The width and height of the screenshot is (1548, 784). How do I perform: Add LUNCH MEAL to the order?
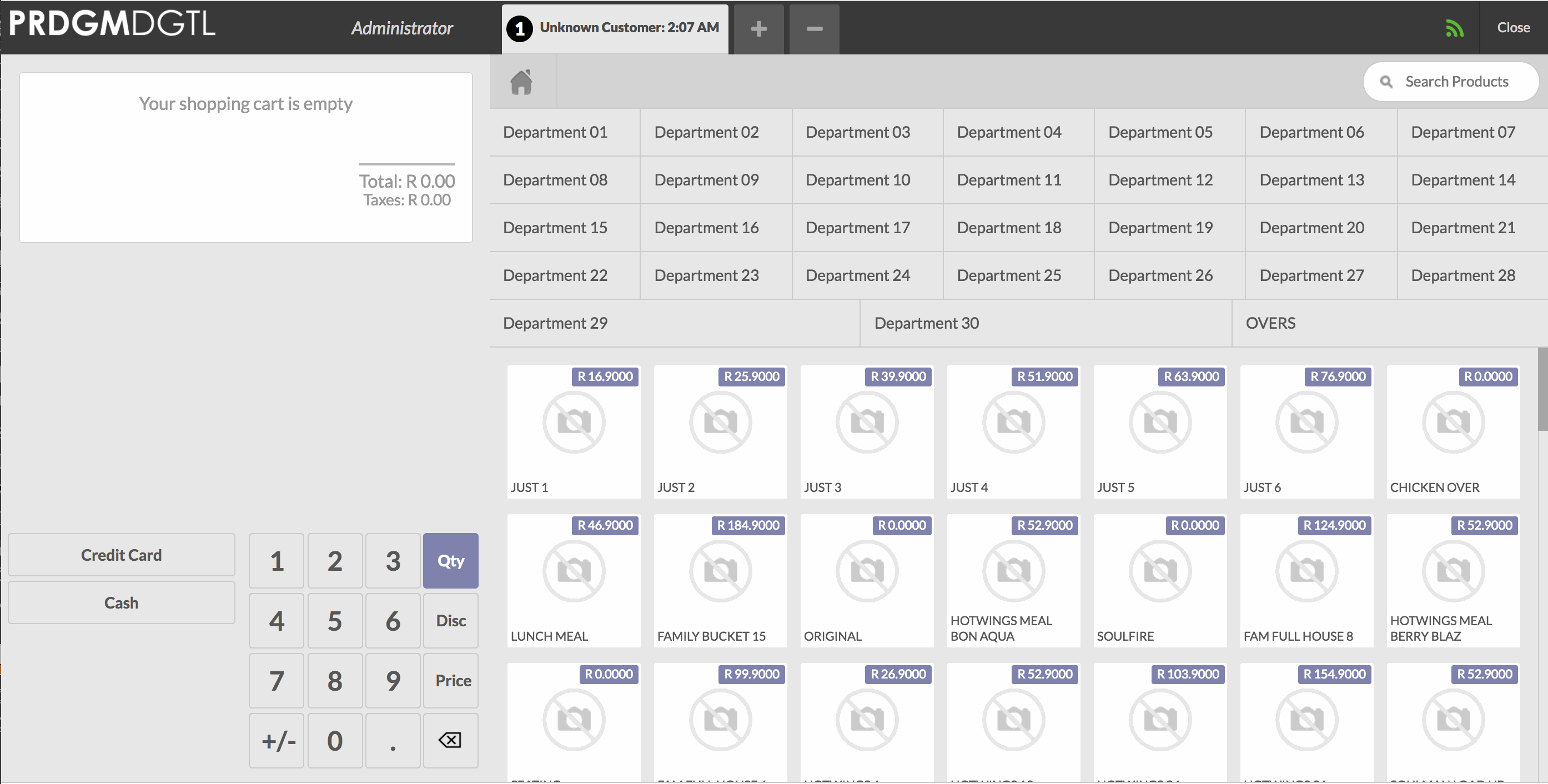[574, 580]
